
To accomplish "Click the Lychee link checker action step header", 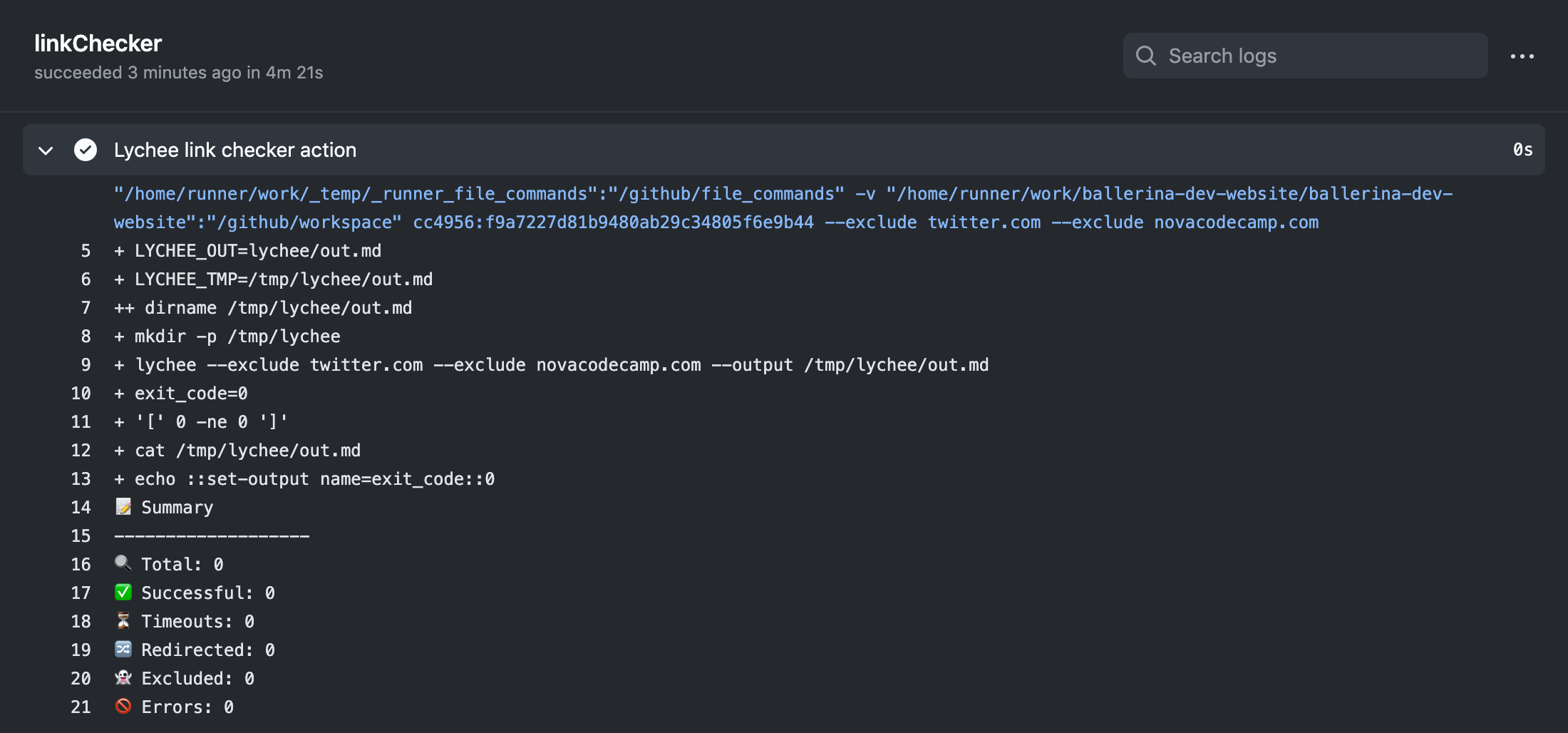I will coord(234,150).
